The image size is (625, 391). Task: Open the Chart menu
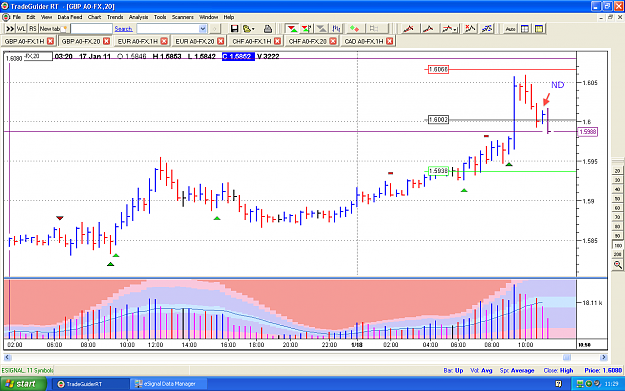click(x=94, y=17)
